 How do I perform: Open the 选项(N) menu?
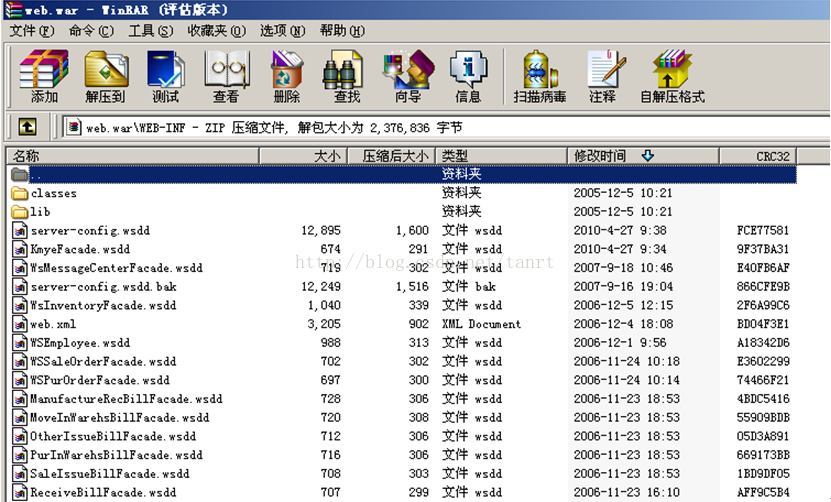(x=282, y=31)
